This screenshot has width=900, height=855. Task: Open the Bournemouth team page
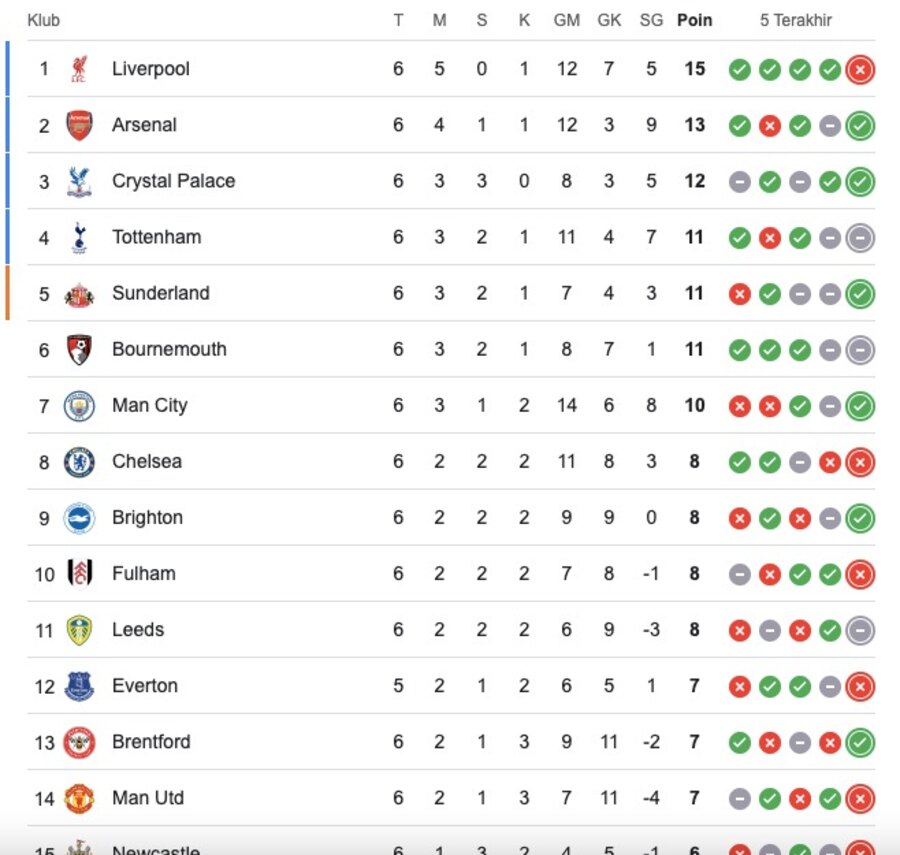click(x=169, y=350)
